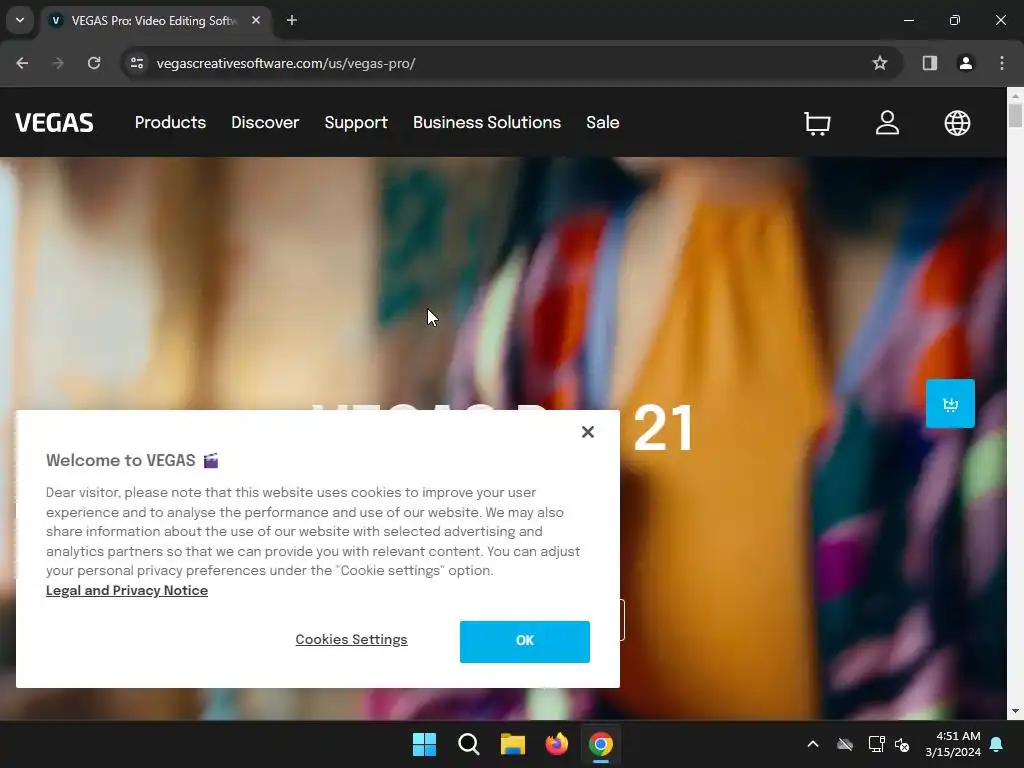The width and height of the screenshot is (1024, 768).
Task: Go forward with the browser forward arrow
Action: click(58, 63)
